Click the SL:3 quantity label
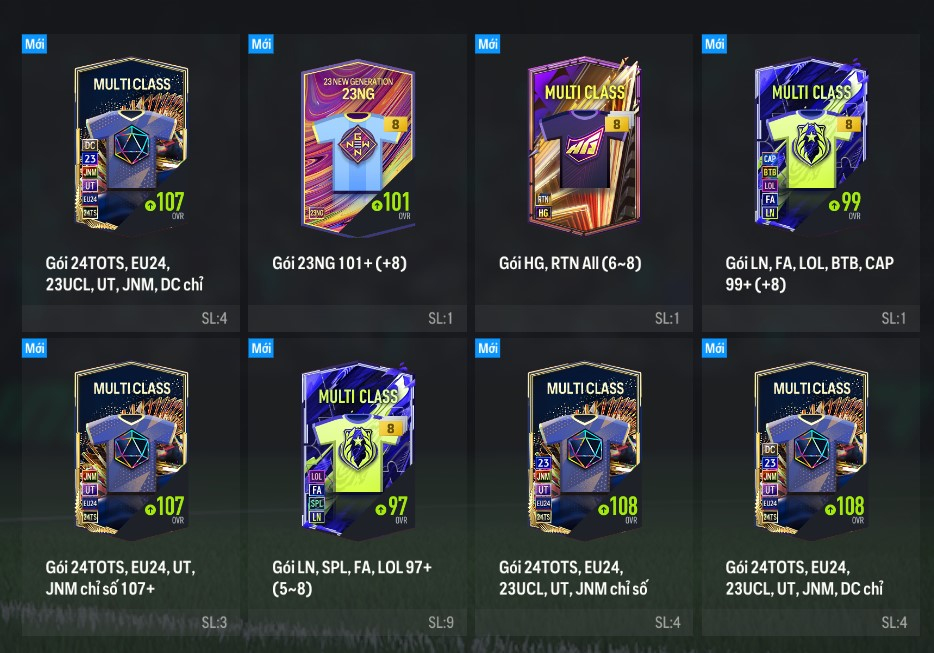Screen dimensions: 934x653 [x=214, y=623]
